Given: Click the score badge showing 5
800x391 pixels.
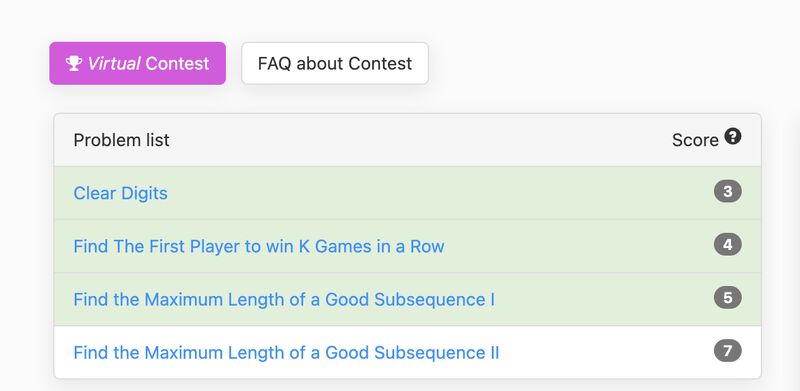Looking at the screenshot, I should click(x=728, y=298).
